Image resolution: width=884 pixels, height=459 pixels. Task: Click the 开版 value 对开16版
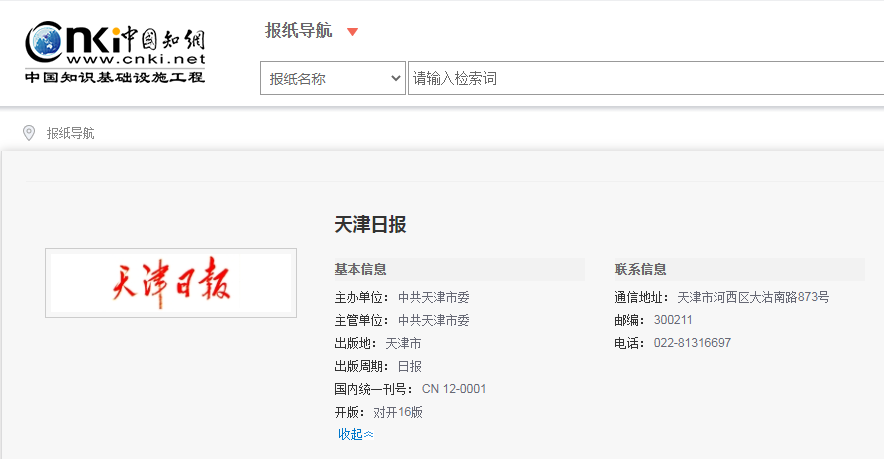[398, 413]
